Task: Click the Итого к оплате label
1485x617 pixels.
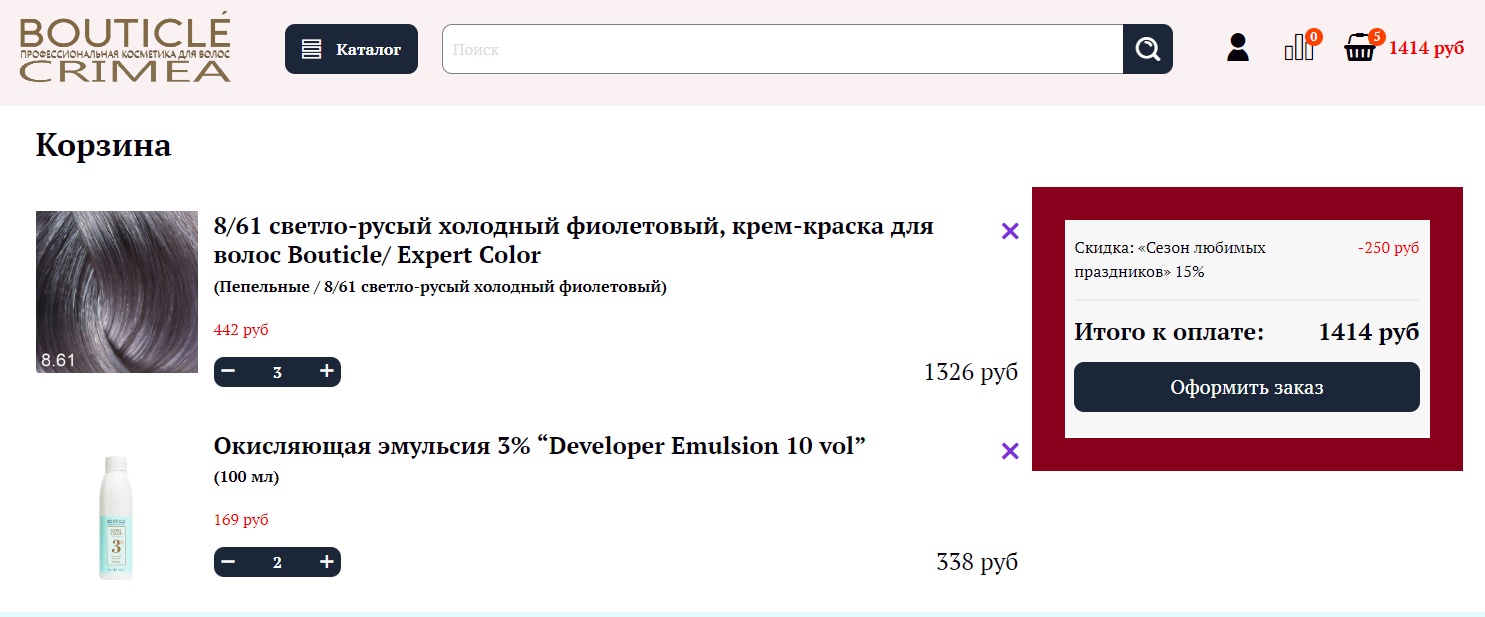Action: coord(1169,333)
